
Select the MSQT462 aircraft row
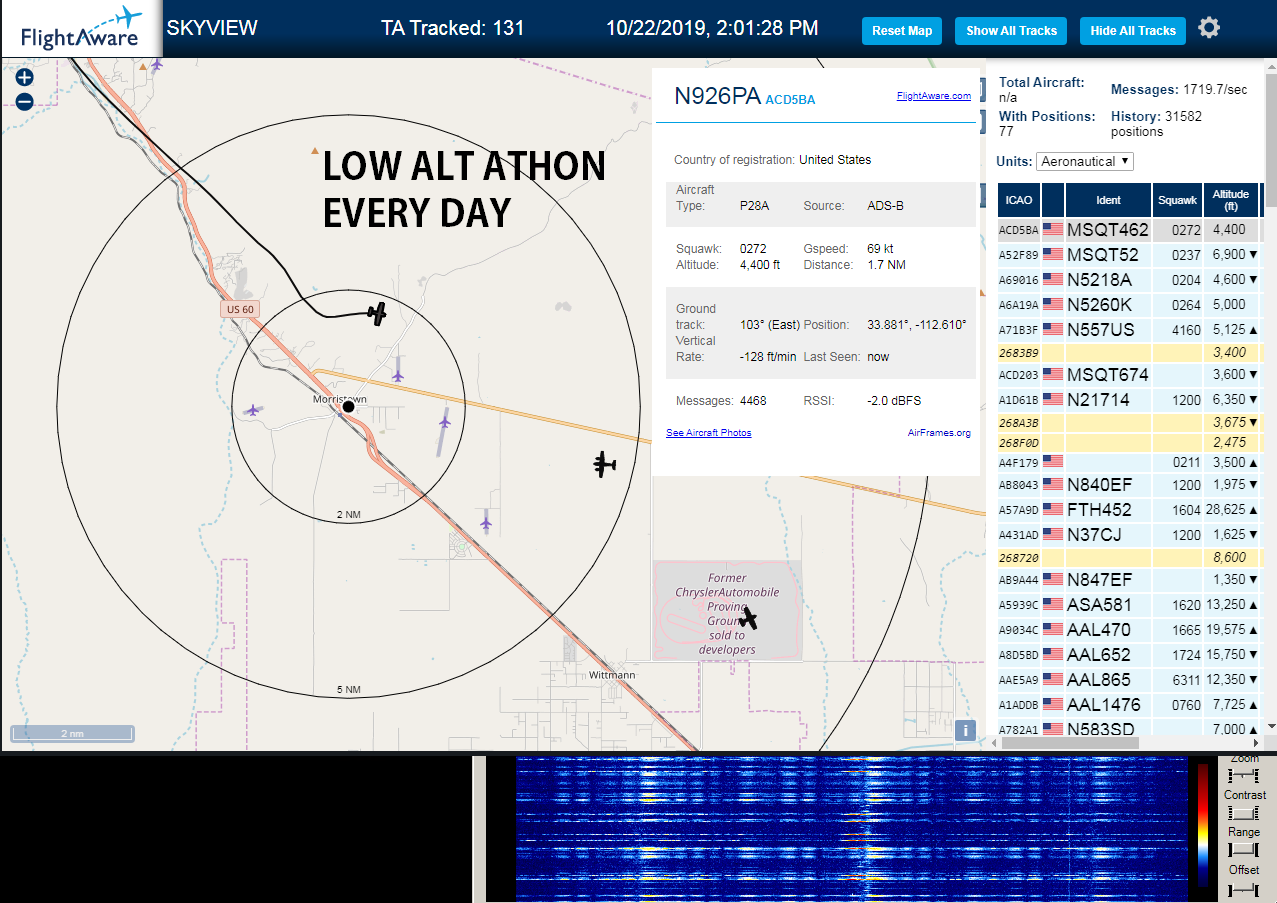click(x=1130, y=230)
